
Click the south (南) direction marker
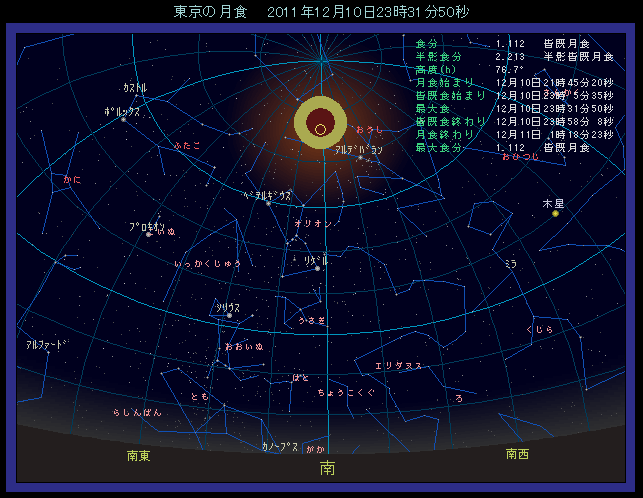pos(327,467)
